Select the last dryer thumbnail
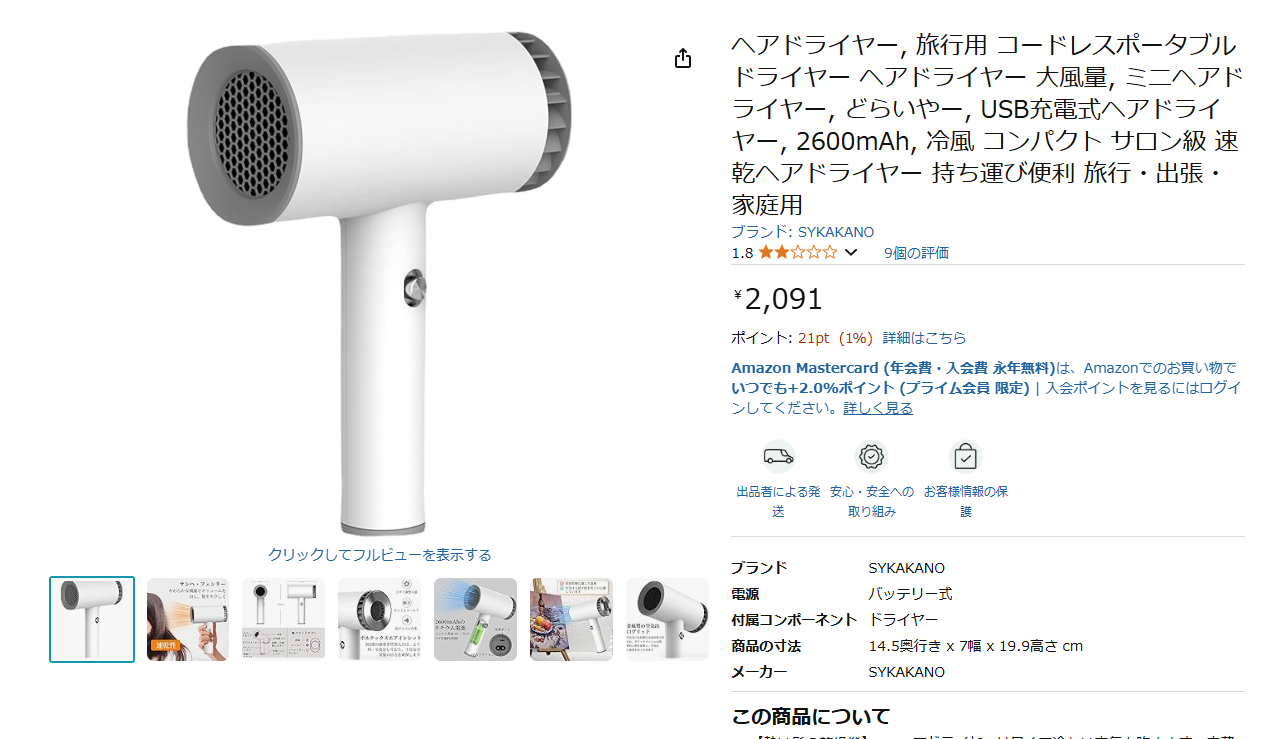This screenshot has width=1267, height=739. click(667, 619)
